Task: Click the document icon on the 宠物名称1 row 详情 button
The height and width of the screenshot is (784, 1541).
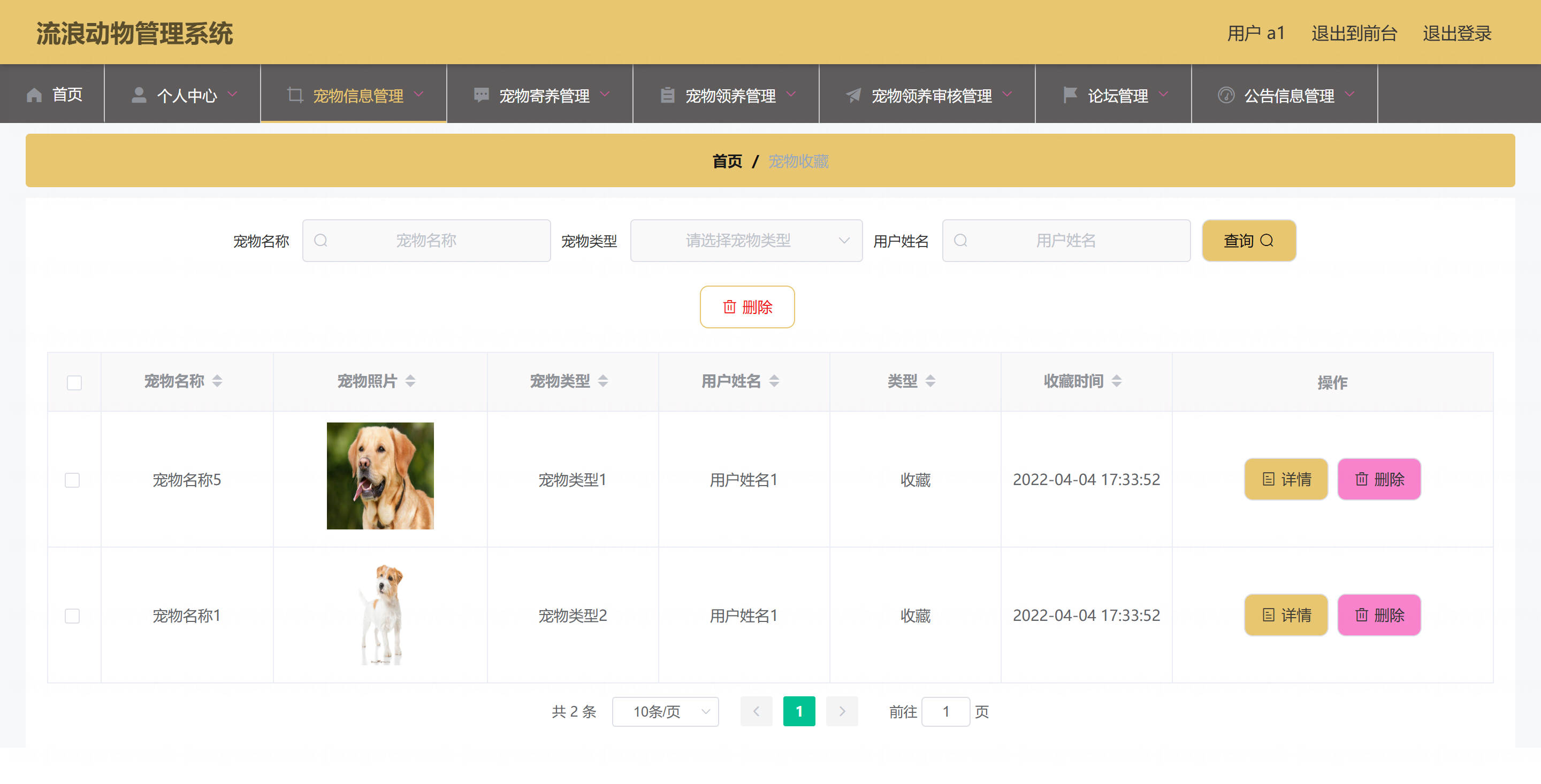Action: 1268,615
